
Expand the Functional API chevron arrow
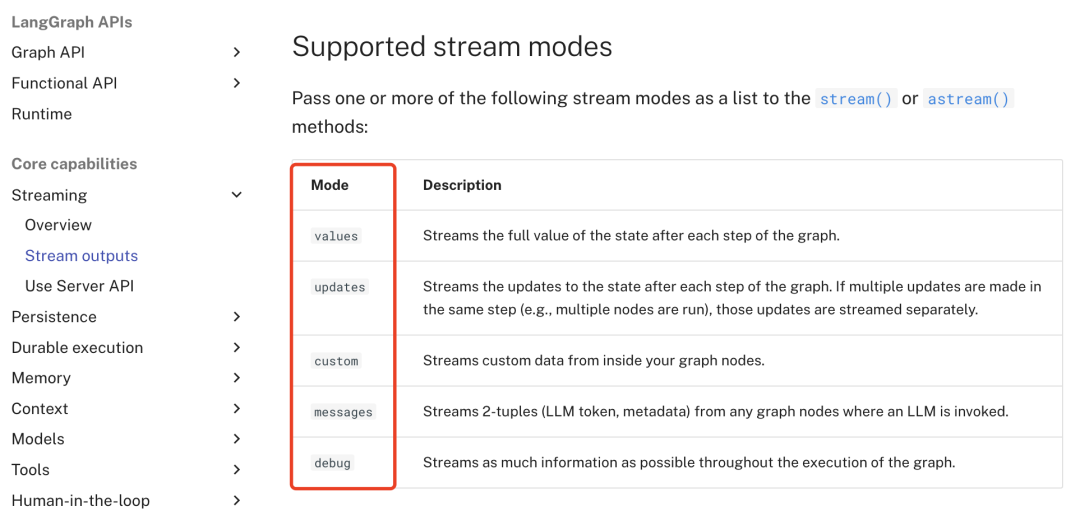pos(236,83)
